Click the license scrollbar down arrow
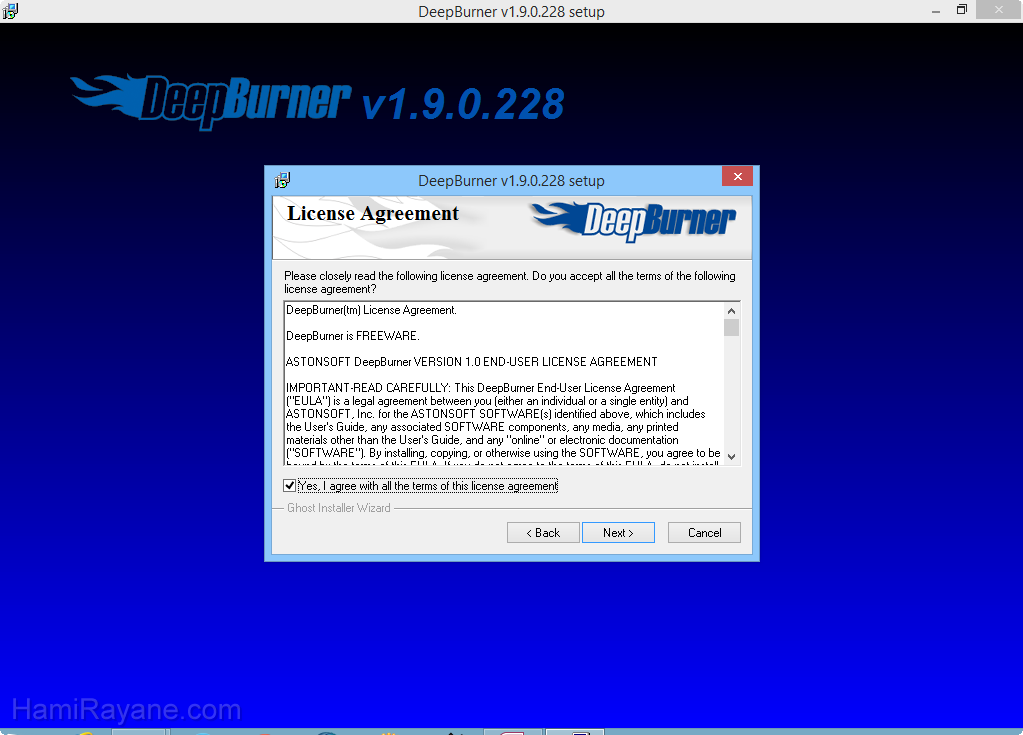This screenshot has width=1023, height=735. pos(731,457)
